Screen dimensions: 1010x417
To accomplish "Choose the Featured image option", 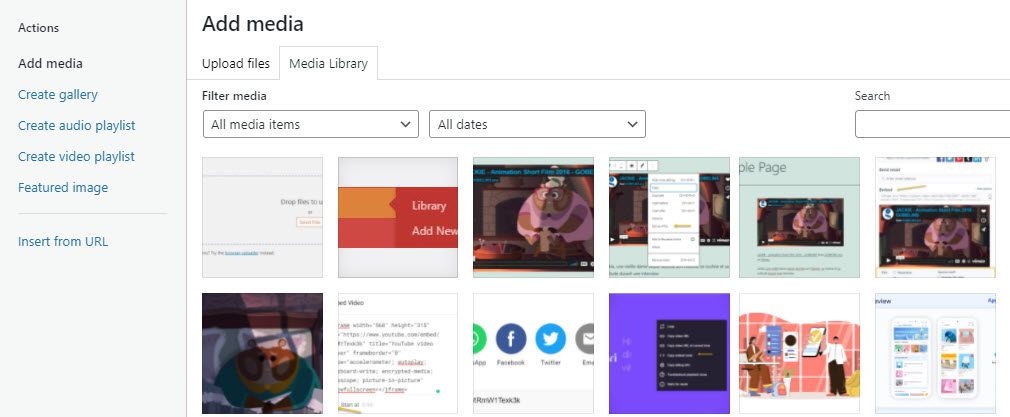I will tap(62, 188).
